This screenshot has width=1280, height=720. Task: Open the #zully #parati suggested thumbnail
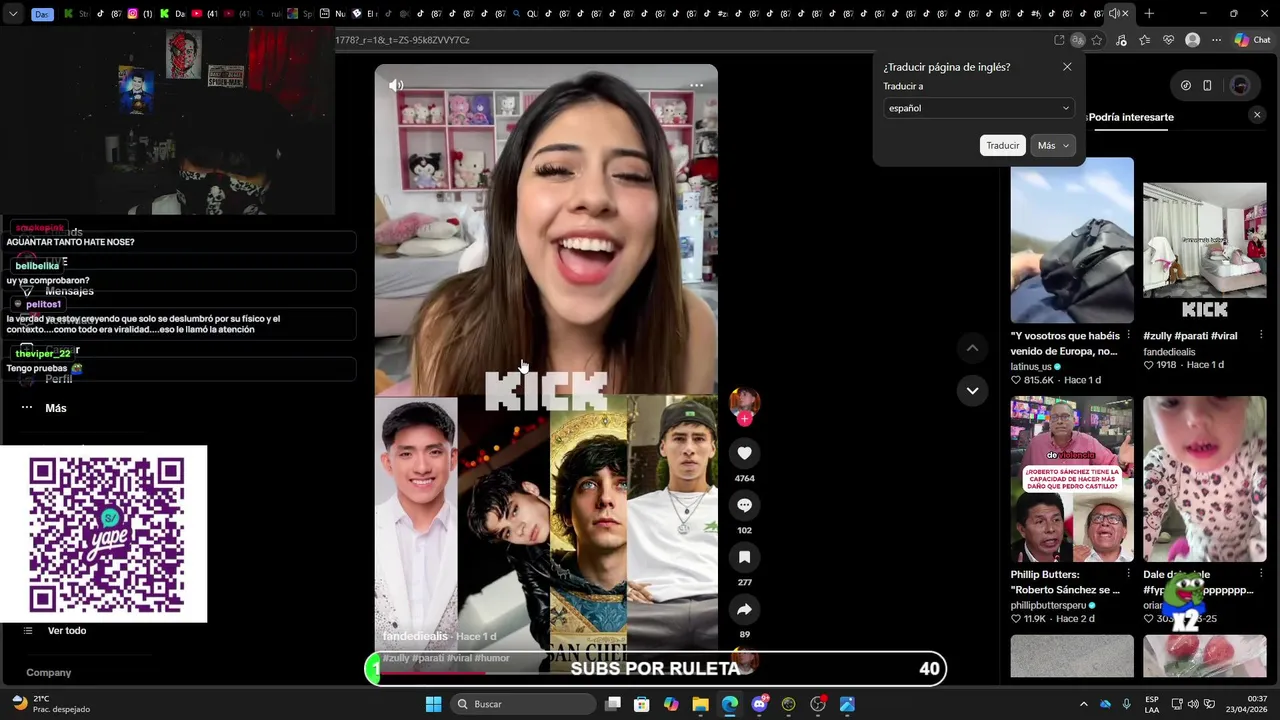click(x=1204, y=240)
